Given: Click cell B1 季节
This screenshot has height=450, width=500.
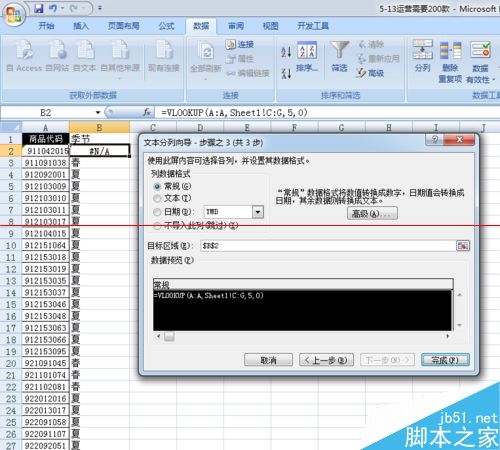Looking at the screenshot, I should point(99,139).
